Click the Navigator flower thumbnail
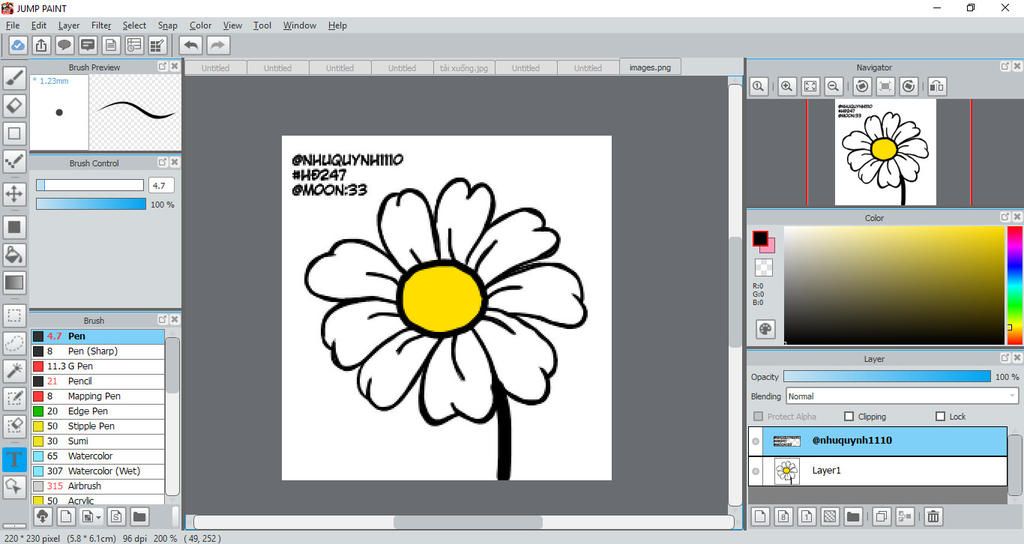 pyautogui.click(x=885, y=152)
